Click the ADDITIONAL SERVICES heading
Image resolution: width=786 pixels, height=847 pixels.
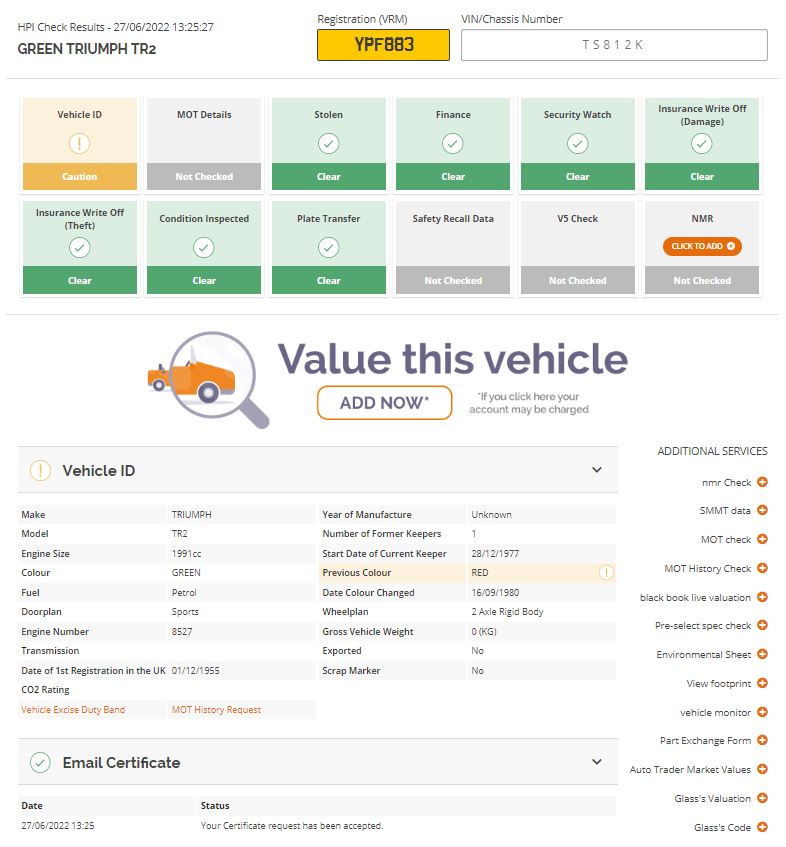pyautogui.click(x=712, y=451)
